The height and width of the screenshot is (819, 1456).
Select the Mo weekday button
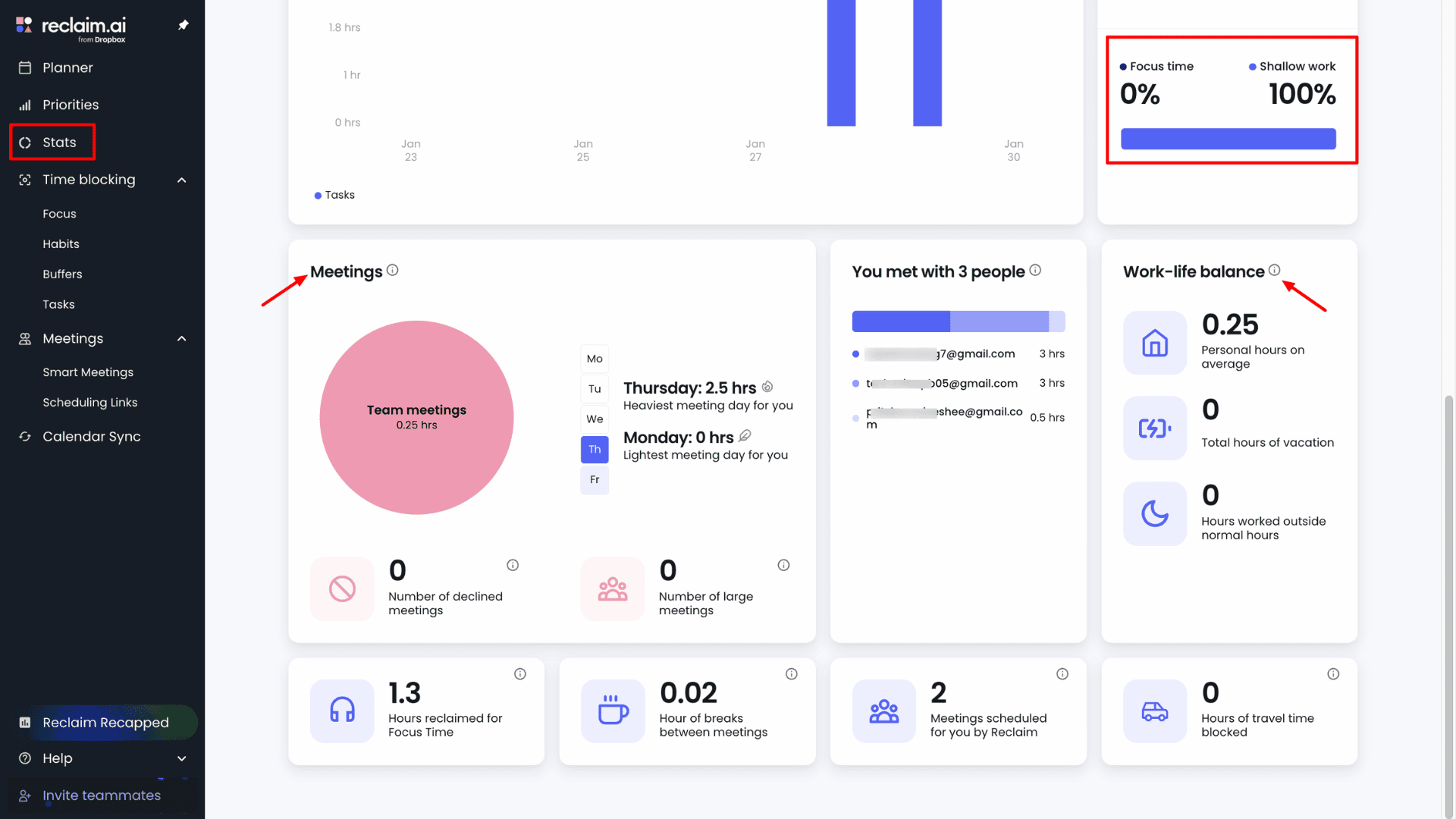point(595,359)
